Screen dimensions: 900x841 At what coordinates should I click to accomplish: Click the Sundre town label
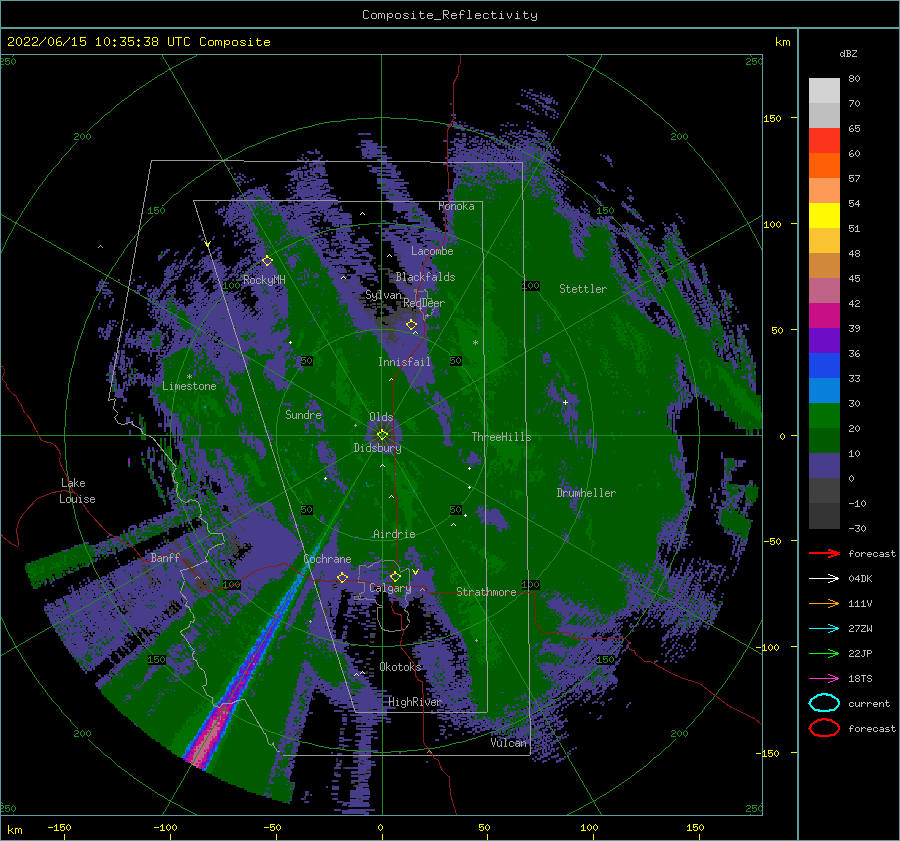303,414
